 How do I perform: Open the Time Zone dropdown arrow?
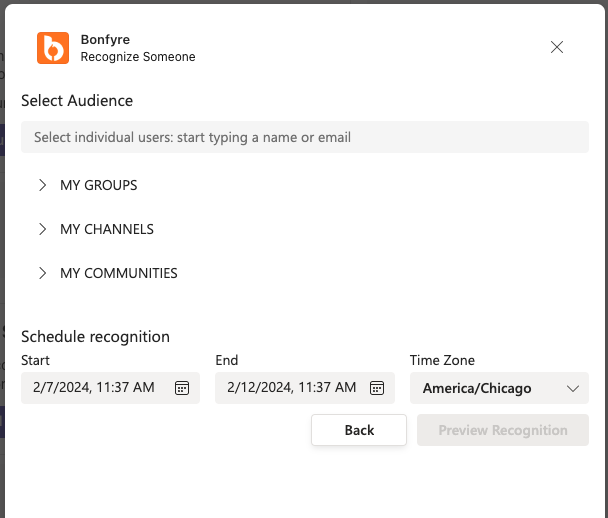[x=573, y=388]
